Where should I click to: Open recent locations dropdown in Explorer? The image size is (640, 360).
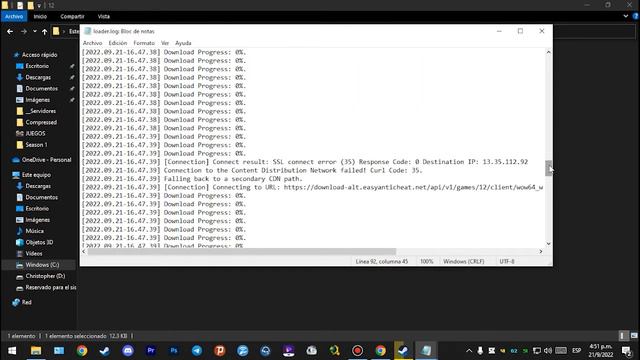(35, 31)
